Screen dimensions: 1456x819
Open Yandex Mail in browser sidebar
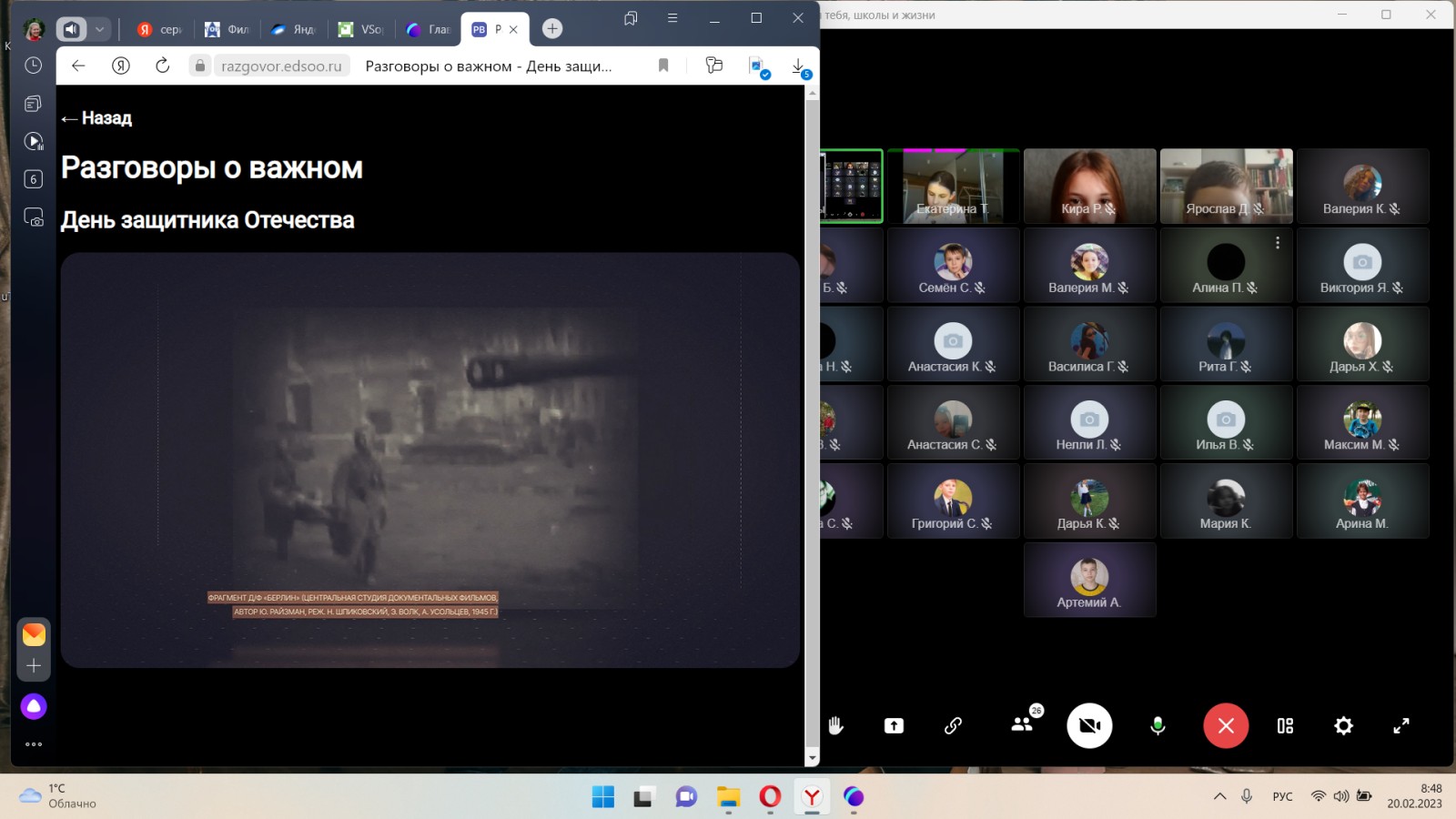pyautogui.click(x=34, y=634)
